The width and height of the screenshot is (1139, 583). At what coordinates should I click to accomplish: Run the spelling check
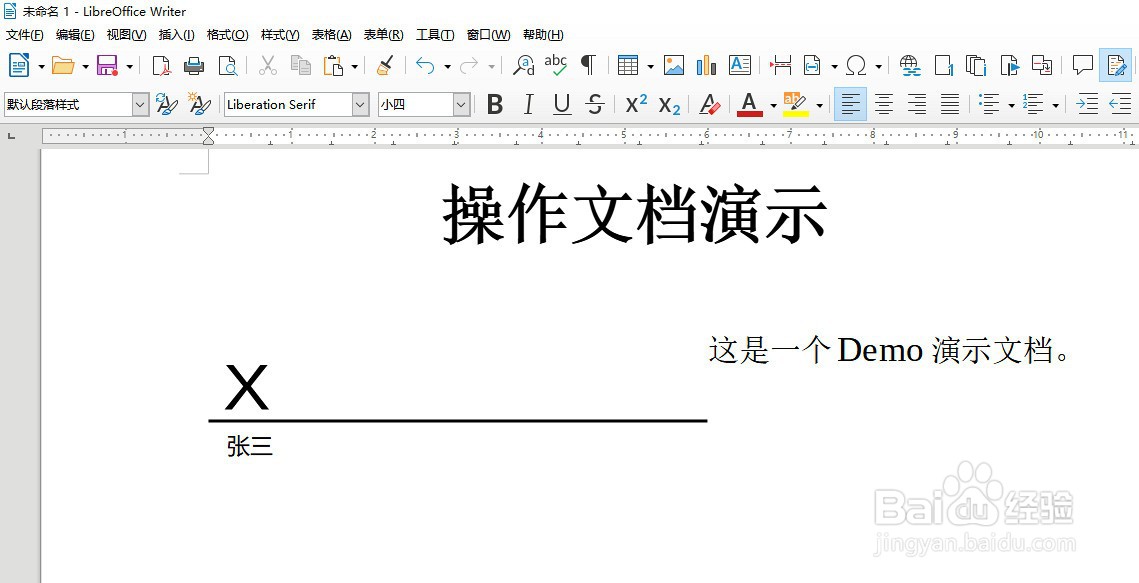[556, 64]
